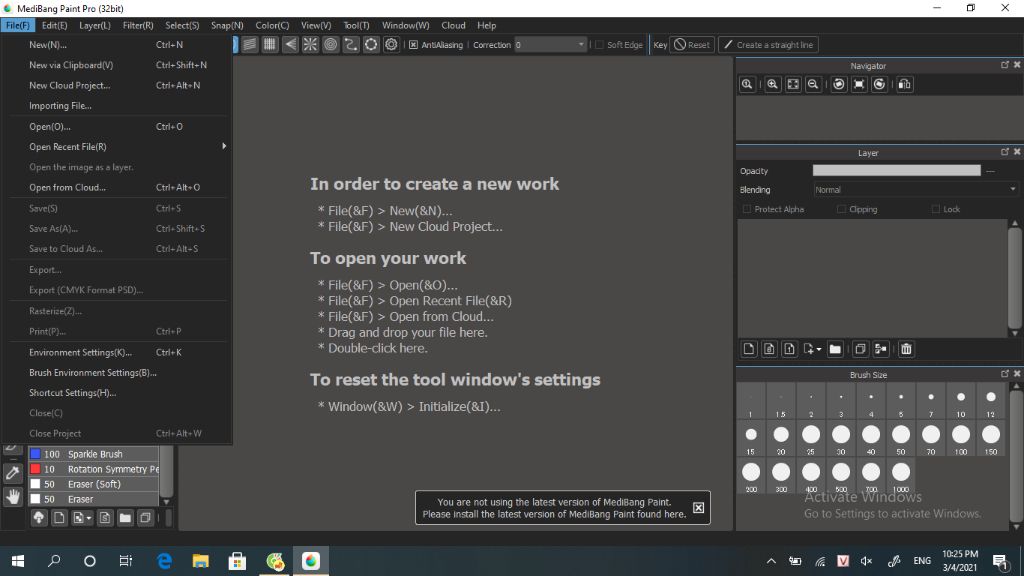Screen dimensions: 1024x576
Task: Open Microsoft Edge from the taskbar
Action: [165, 560]
